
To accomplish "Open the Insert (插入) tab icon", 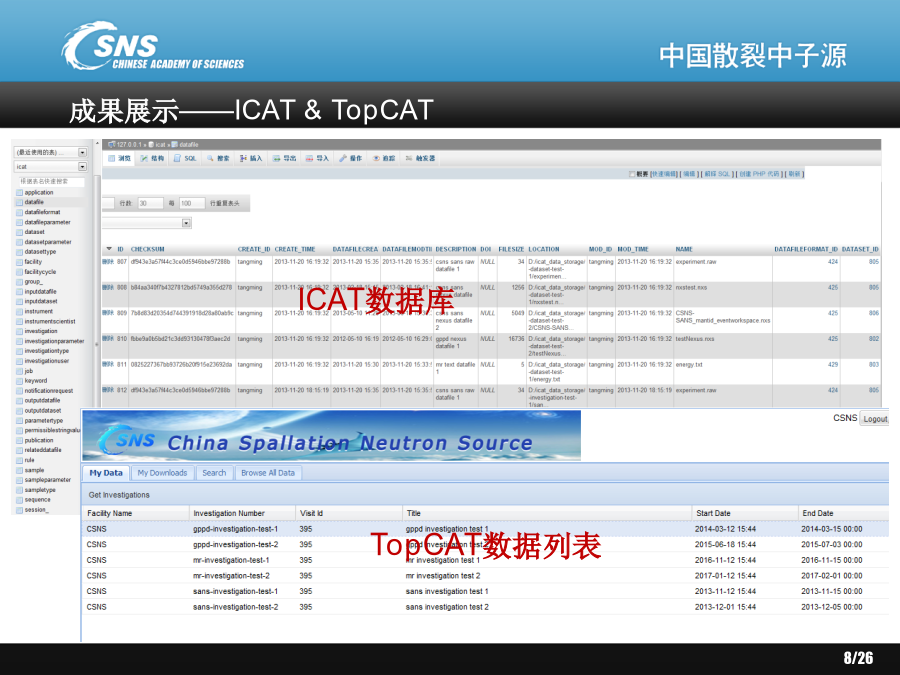I will tap(243, 158).
